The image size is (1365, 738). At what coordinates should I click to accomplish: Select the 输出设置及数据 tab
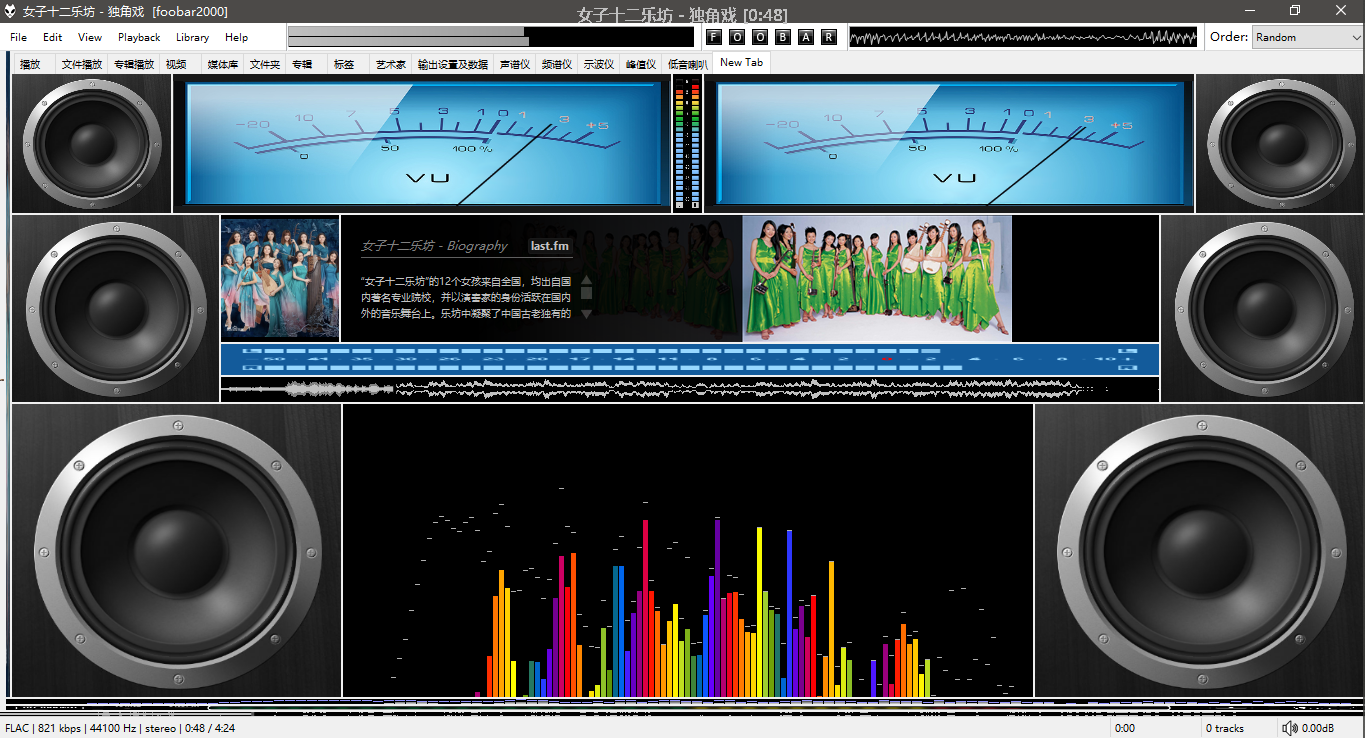pos(452,64)
